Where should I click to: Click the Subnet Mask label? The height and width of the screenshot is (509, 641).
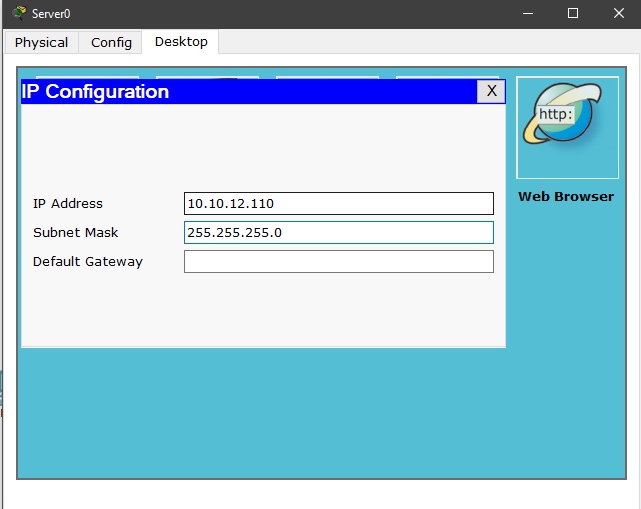point(76,233)
